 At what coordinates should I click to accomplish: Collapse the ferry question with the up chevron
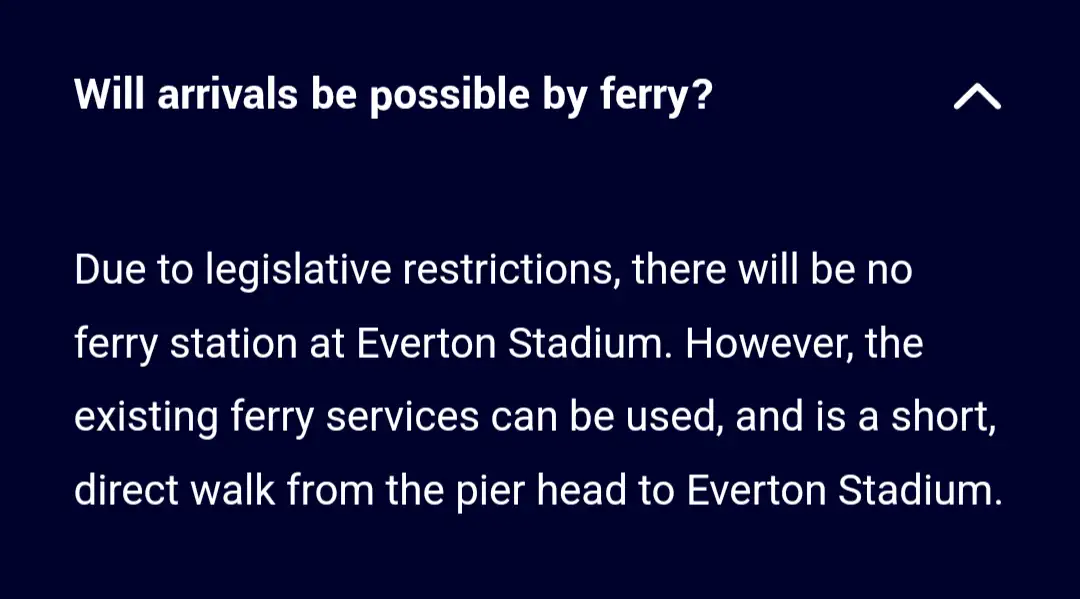point(977,96)
